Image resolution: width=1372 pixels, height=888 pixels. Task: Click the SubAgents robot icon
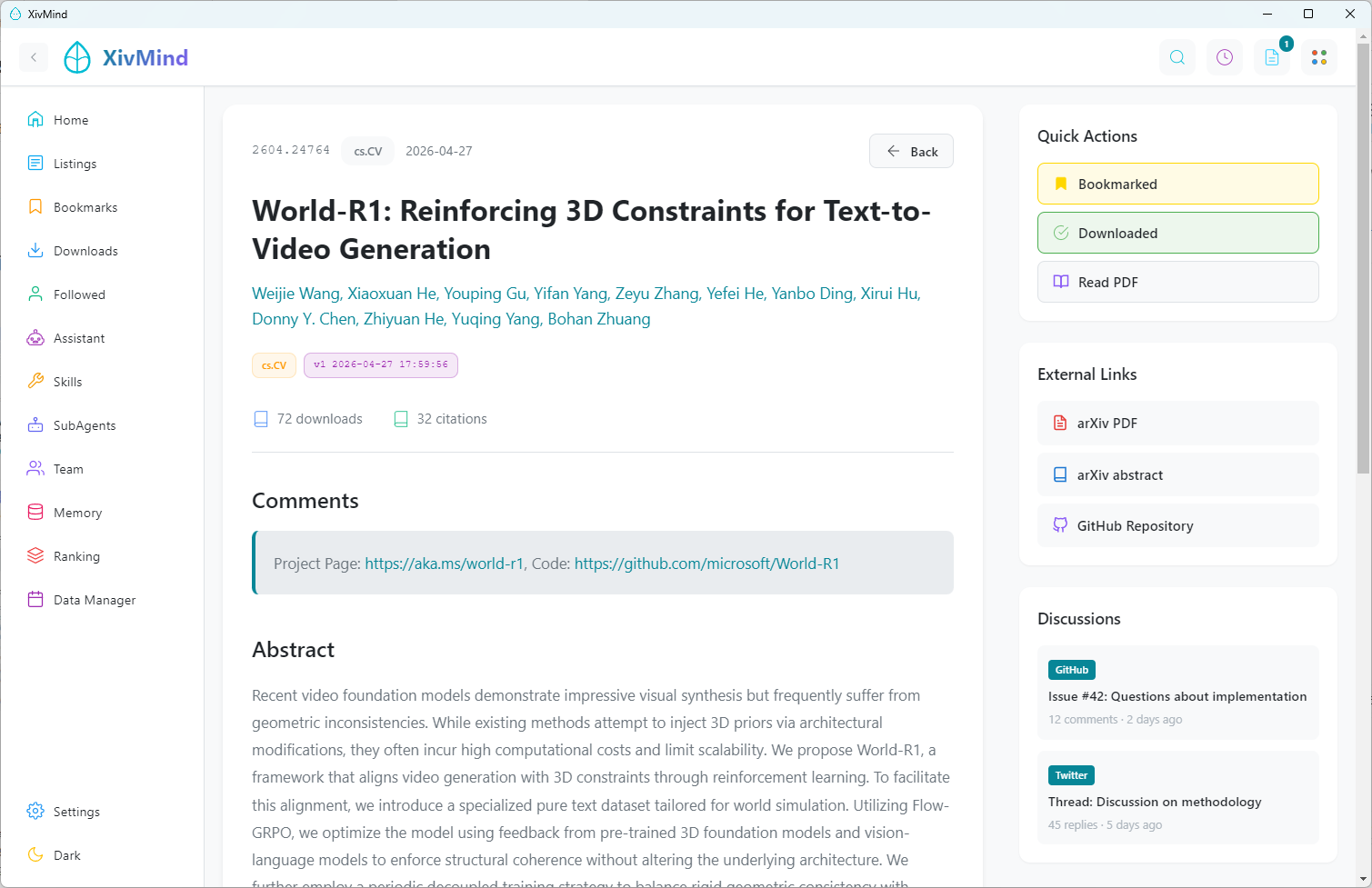click(x=35, y=425)
